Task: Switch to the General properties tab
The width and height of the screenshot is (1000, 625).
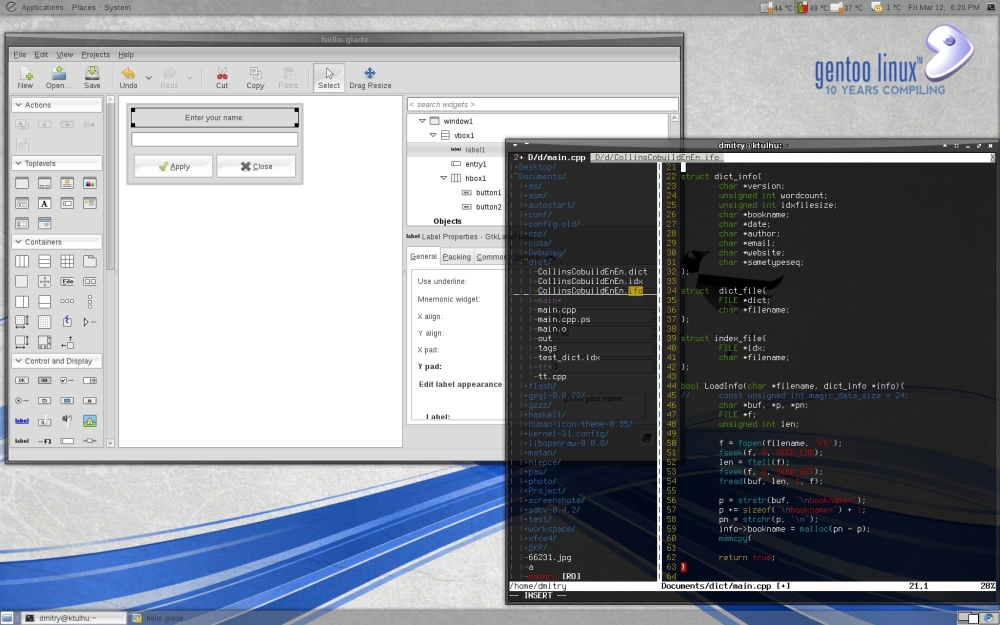Action: pyautogui.click(x=423, y=256)
